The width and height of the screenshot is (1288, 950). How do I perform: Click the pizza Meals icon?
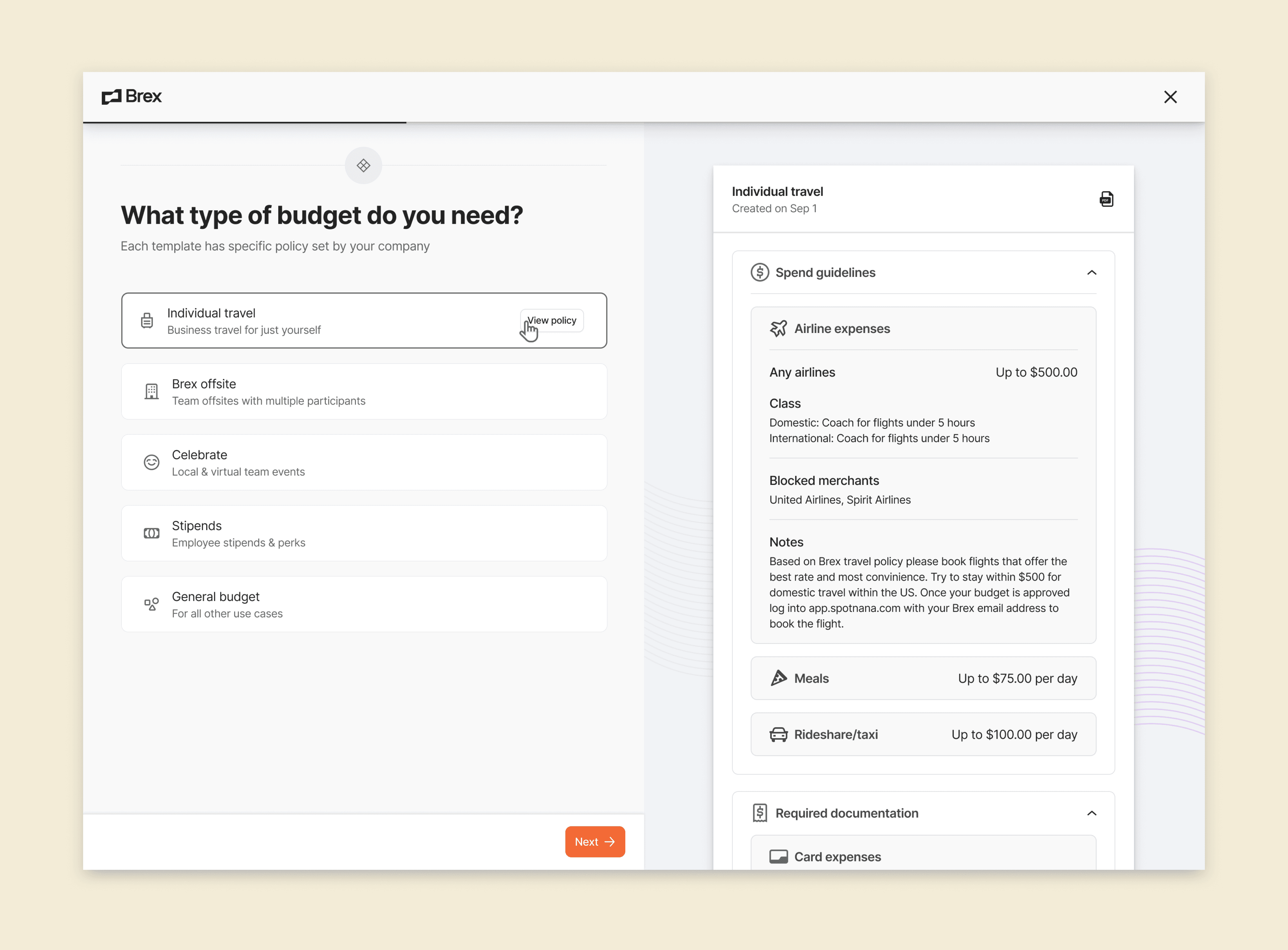coord(779,678)
